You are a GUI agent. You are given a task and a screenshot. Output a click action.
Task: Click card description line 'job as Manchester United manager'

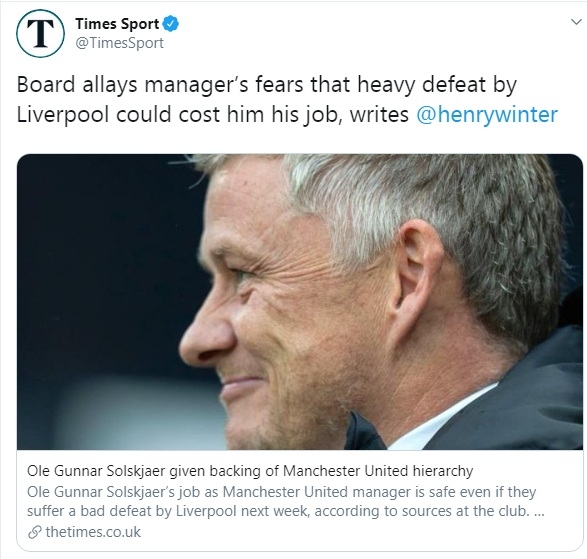pos(282,492)
